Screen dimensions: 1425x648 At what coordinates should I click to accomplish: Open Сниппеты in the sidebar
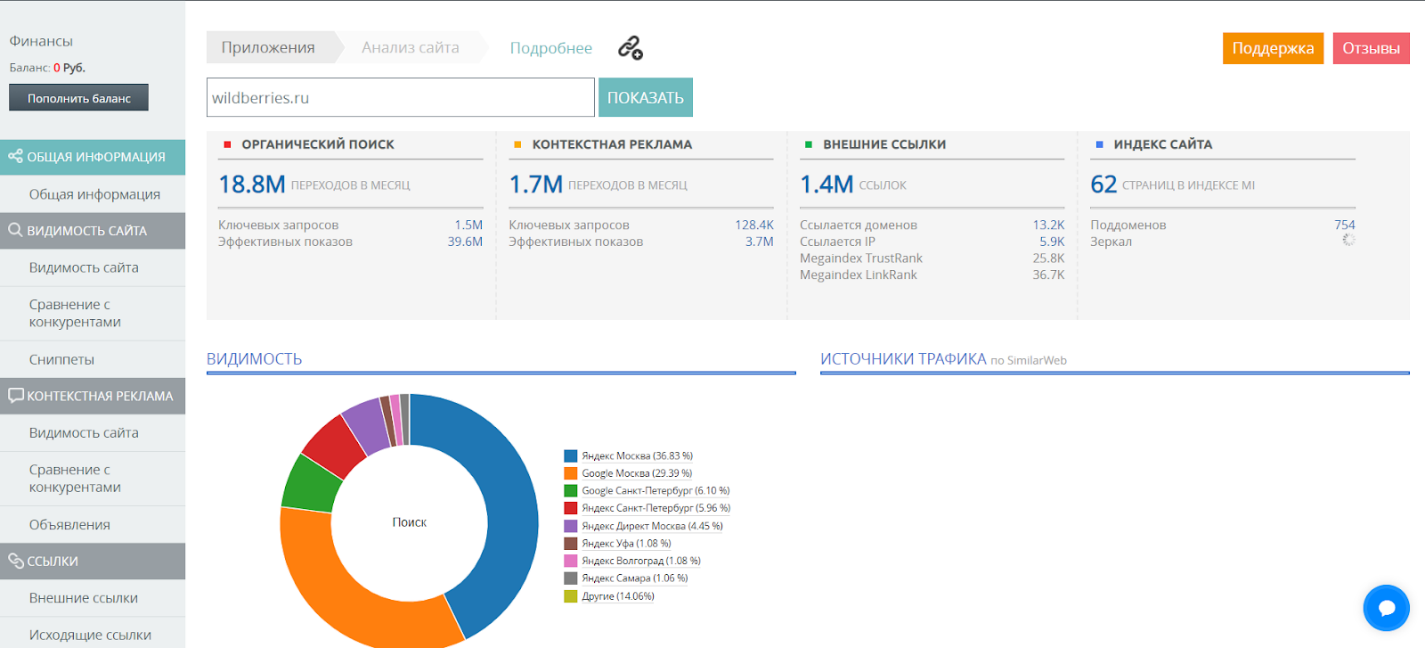(x=92, y=360)
